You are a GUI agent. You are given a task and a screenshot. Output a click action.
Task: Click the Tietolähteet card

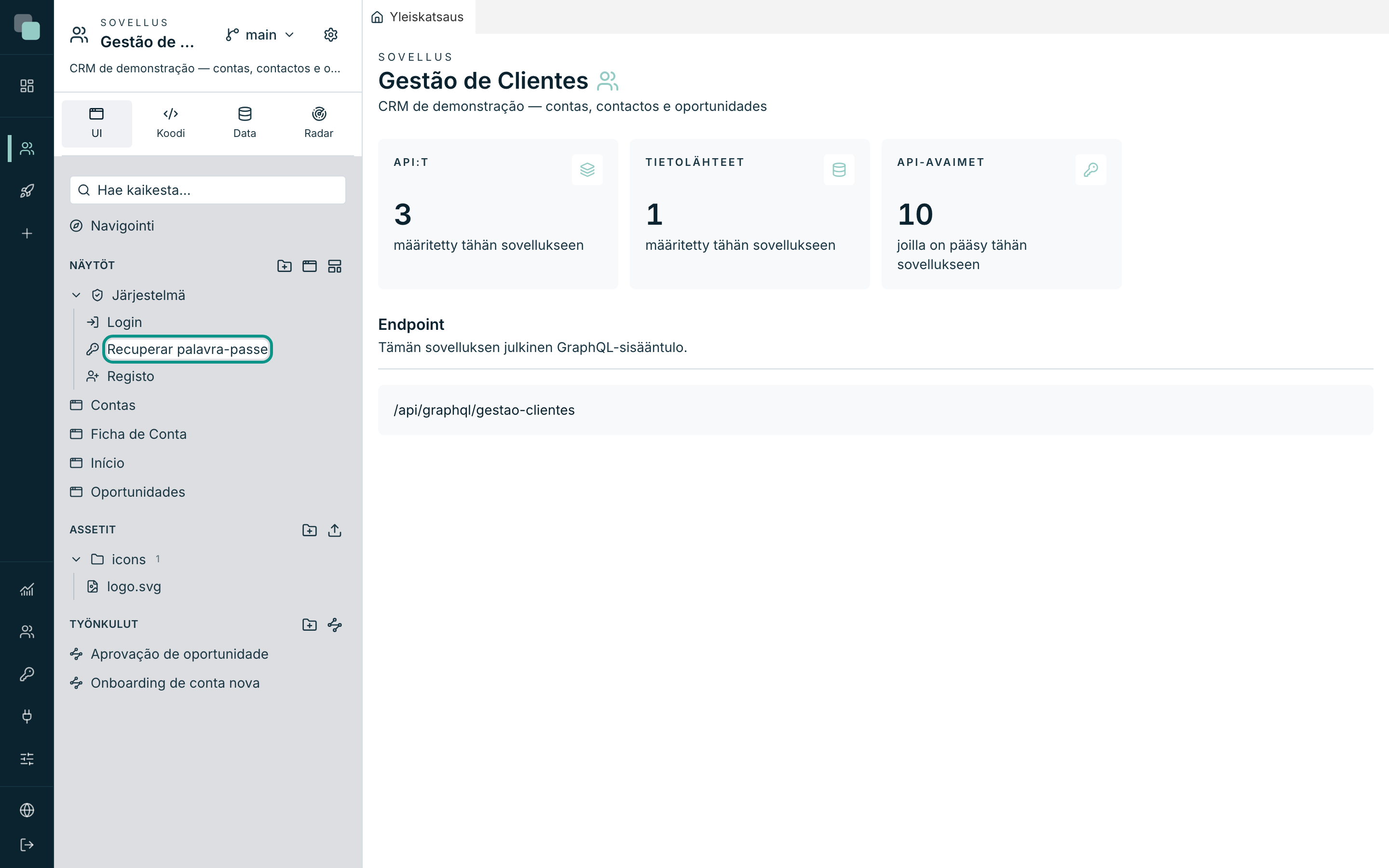pos(749,214)
